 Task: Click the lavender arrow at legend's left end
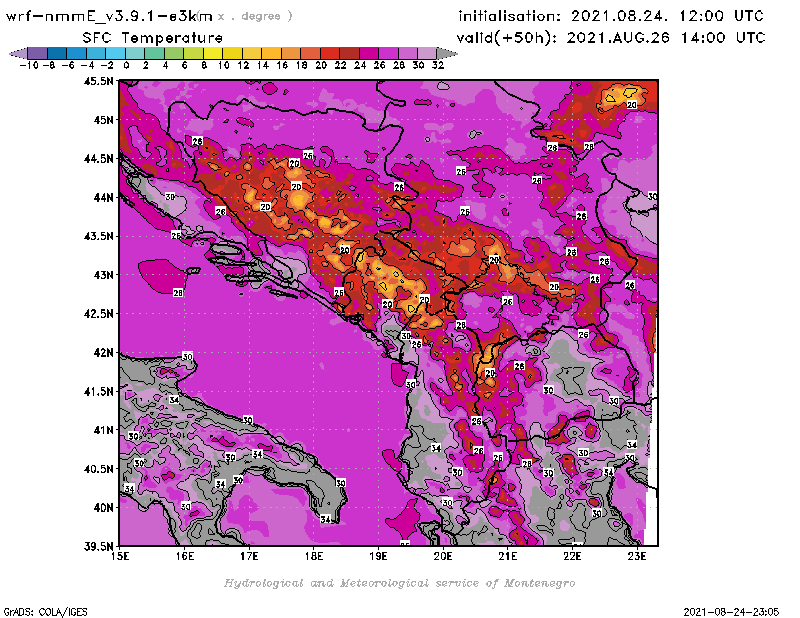19,54
